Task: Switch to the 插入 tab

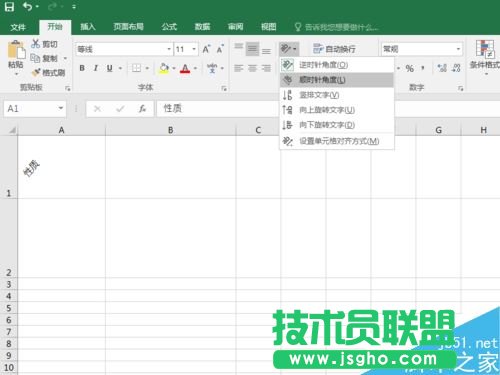Action: 88,27
